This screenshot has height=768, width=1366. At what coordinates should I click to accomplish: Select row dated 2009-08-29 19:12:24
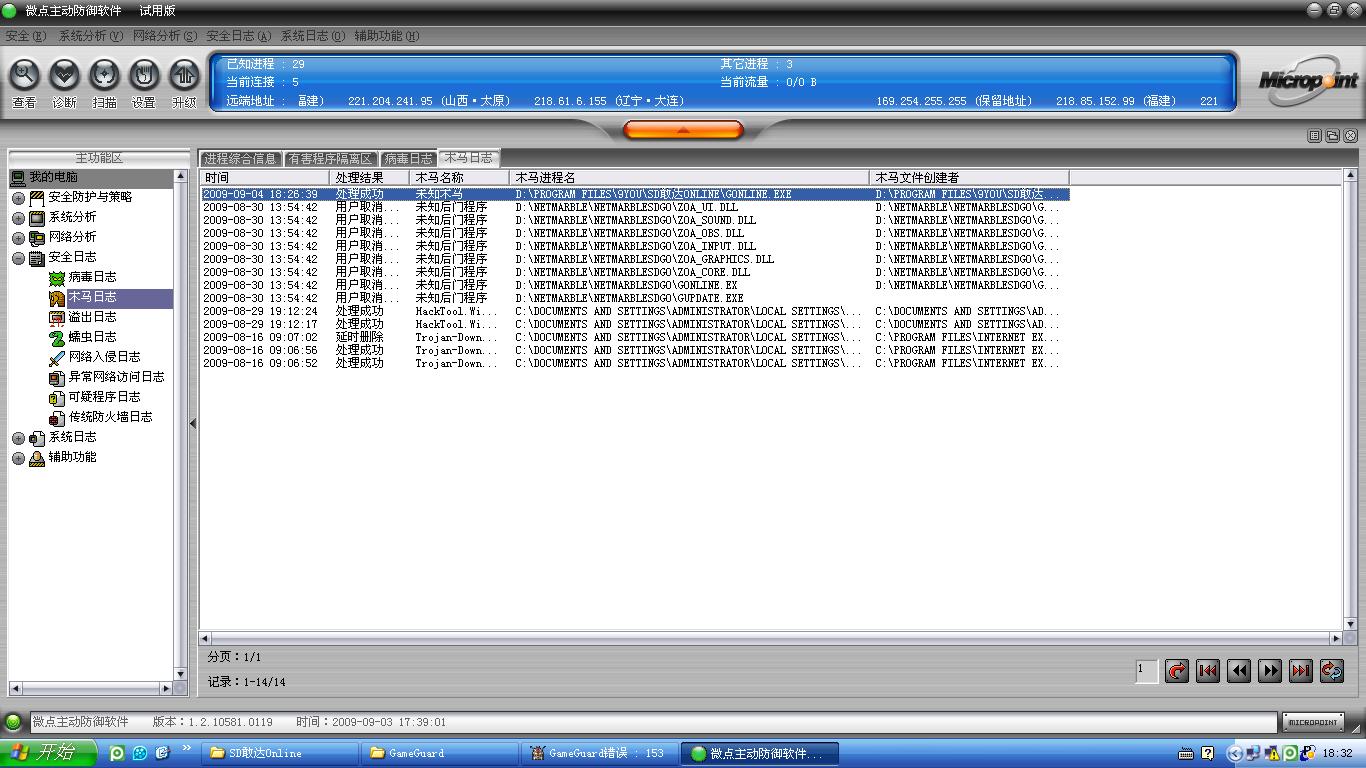(635, 311)
